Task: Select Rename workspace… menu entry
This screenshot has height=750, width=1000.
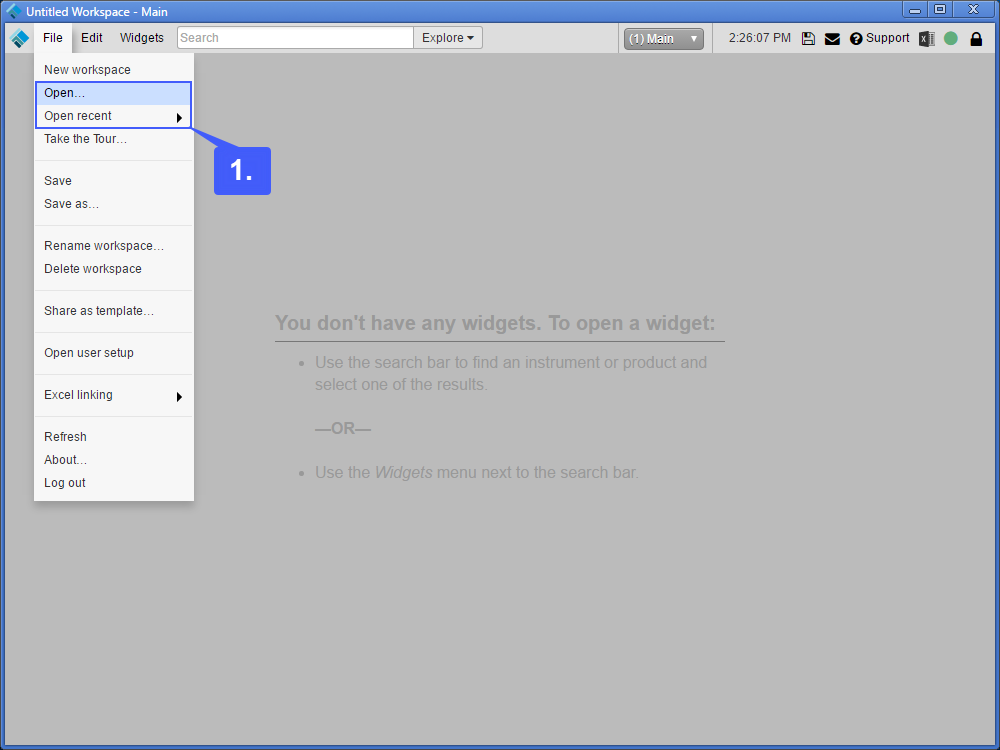Action: tap(114, 246)
